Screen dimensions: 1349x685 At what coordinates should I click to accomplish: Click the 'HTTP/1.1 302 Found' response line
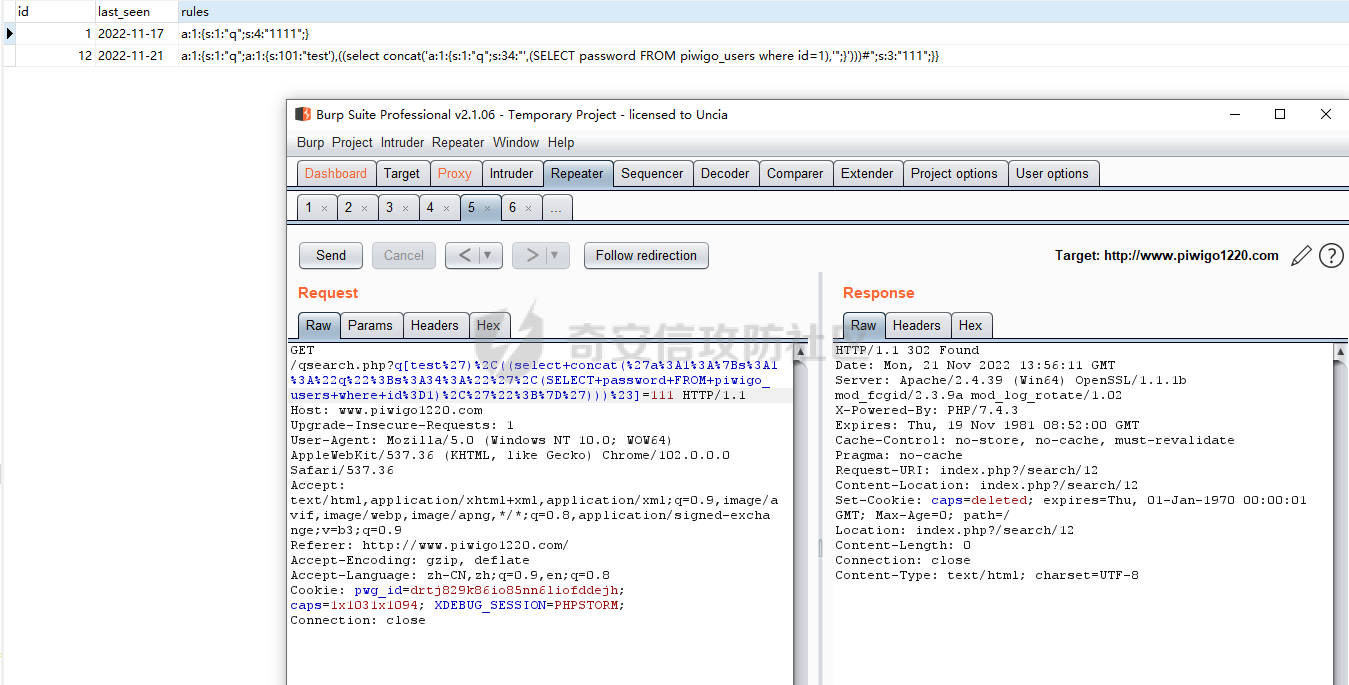pyautogui.click(x=907, y=350)
